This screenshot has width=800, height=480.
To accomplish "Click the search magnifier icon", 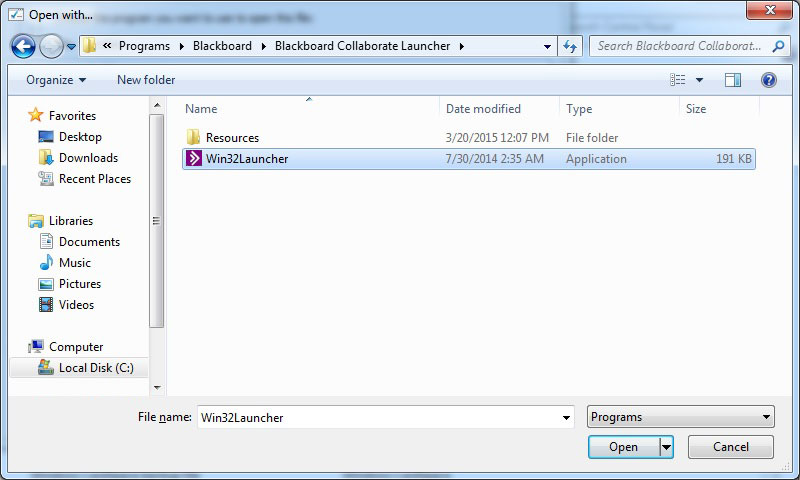I will tap(778, 46).
